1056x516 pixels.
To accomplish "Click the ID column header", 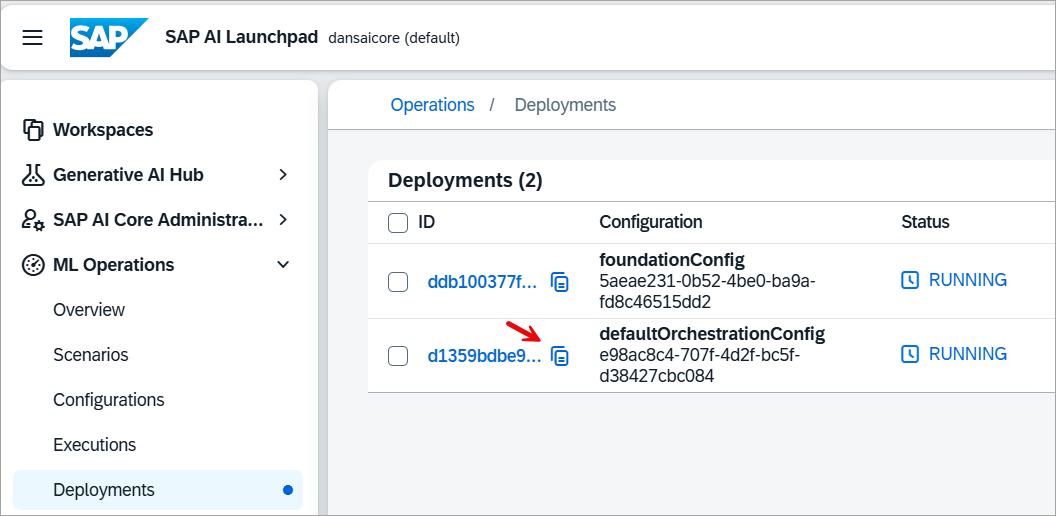I will (426, 222).
